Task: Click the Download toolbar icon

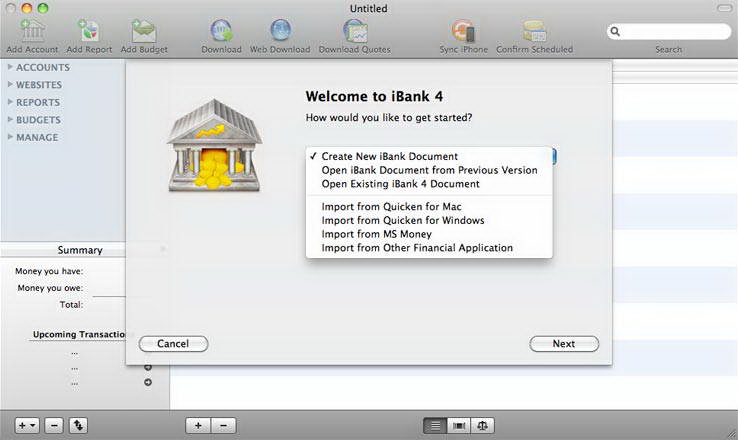Action: tap(221, 31)
